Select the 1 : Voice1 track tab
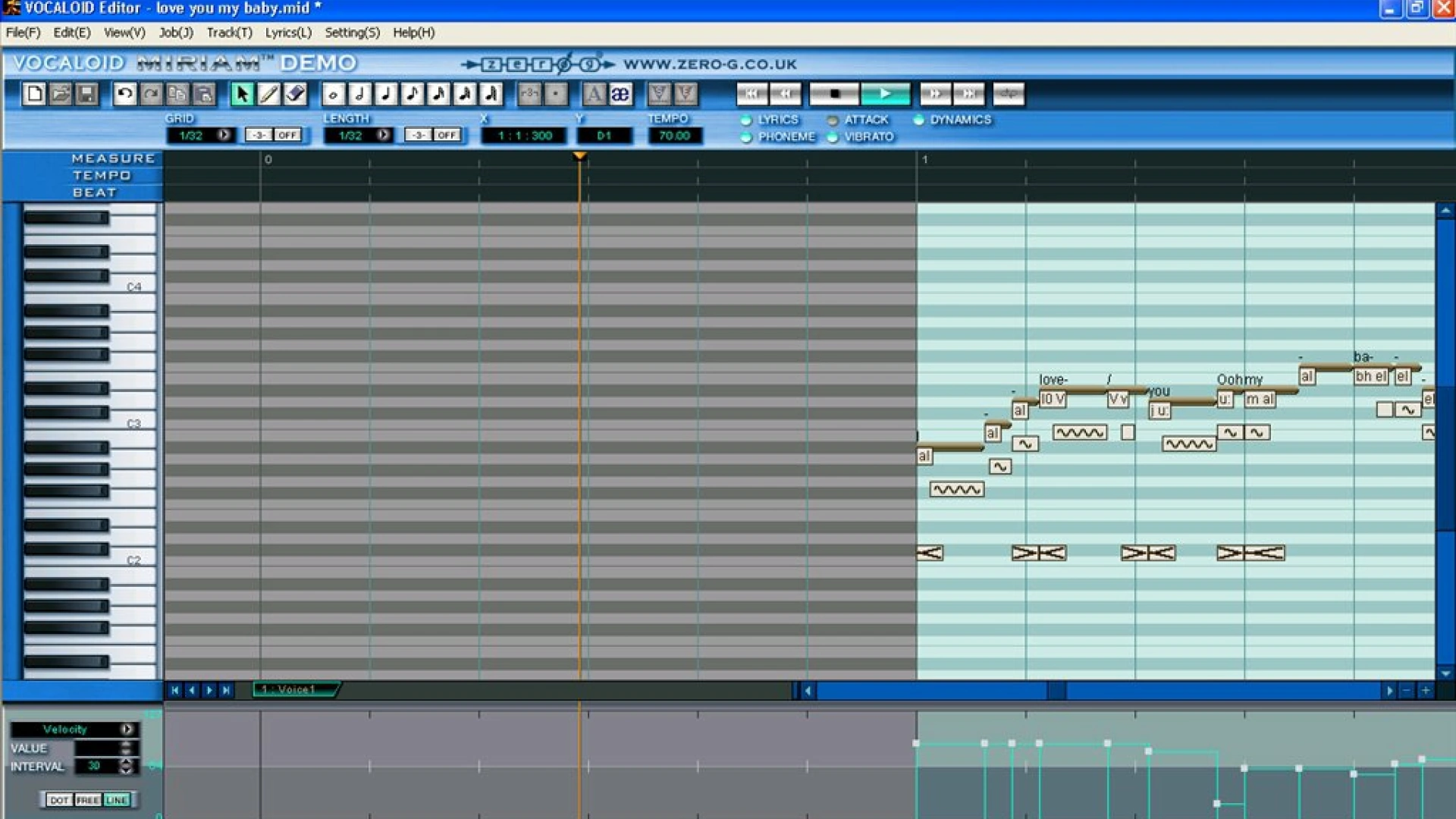Viewport: 1456px width, 819px height. pyautogui.click(x=296, y=689)
